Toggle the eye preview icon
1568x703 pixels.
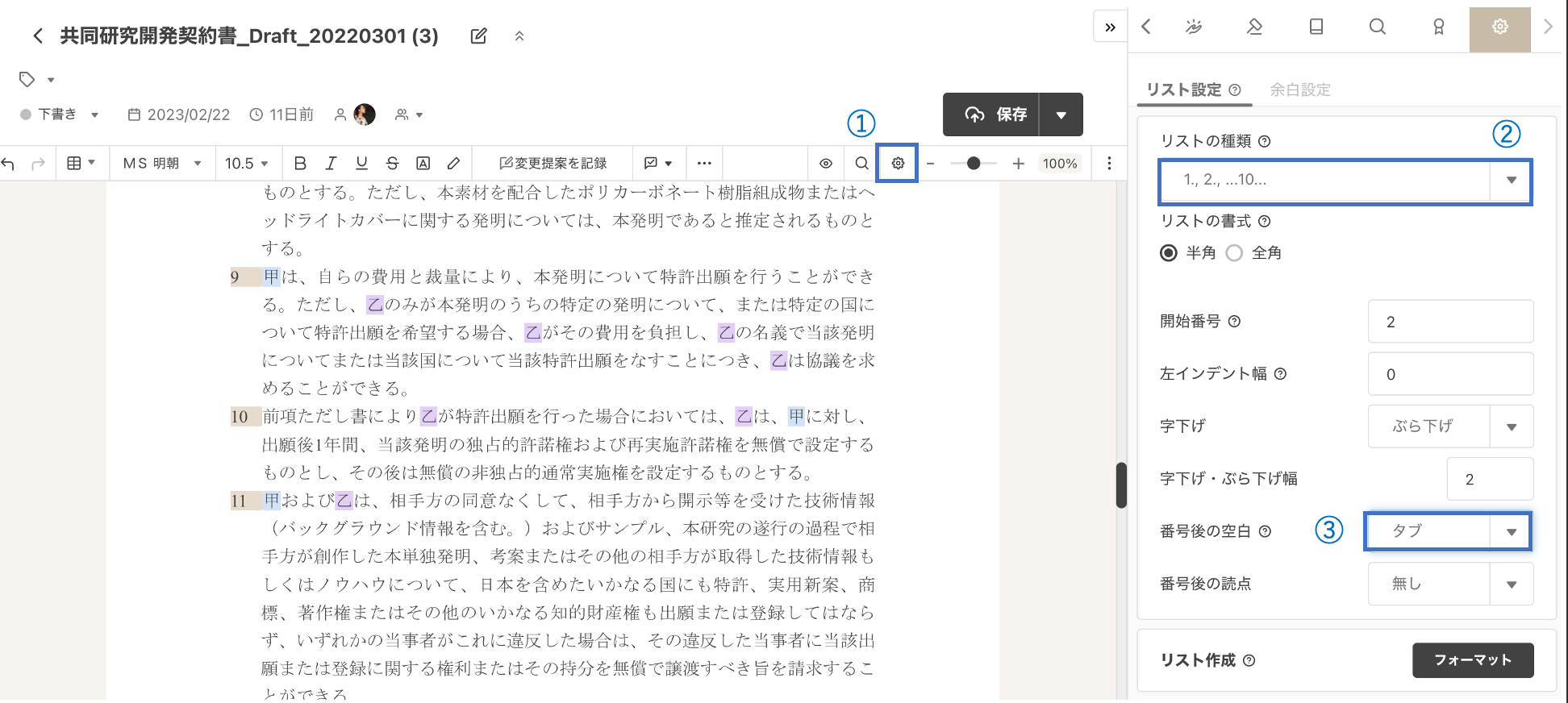[826, 164]
